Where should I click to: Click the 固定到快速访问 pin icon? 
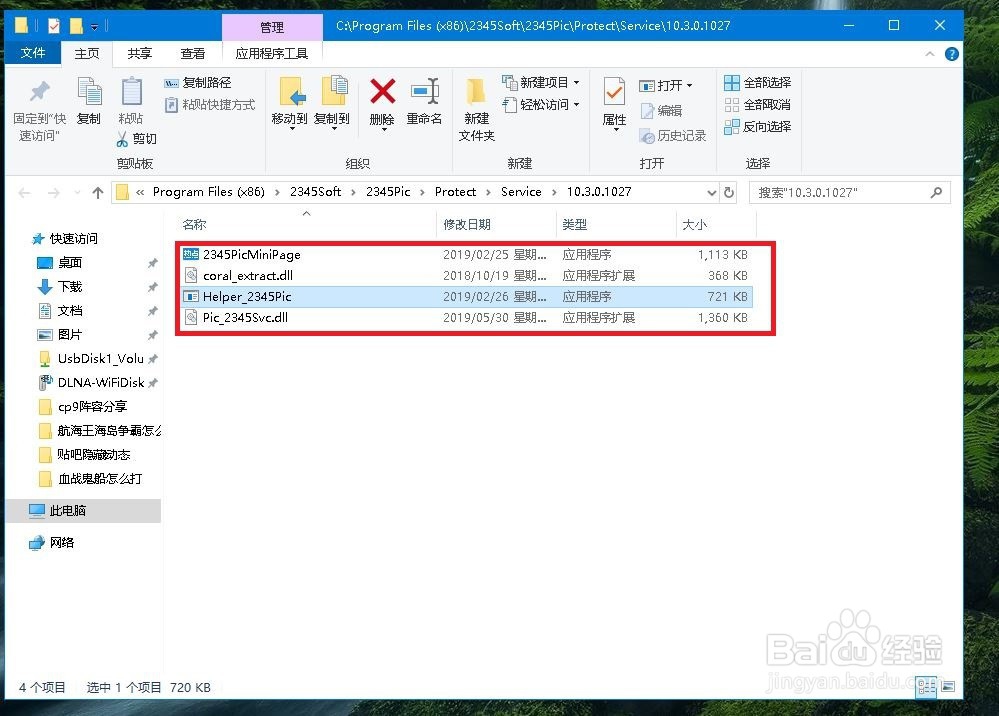point(40,92)
